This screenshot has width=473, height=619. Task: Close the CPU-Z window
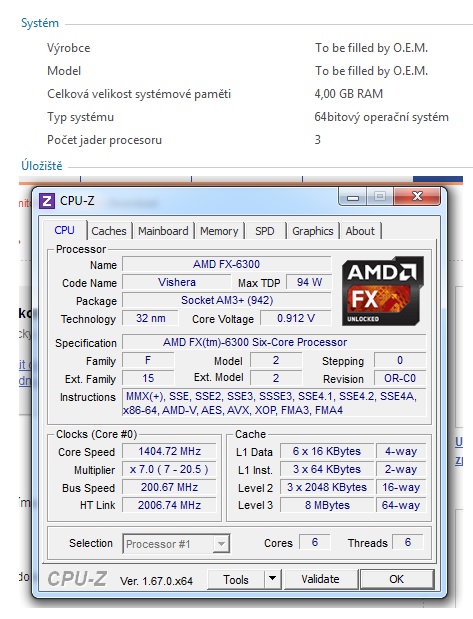click(417, 196)
